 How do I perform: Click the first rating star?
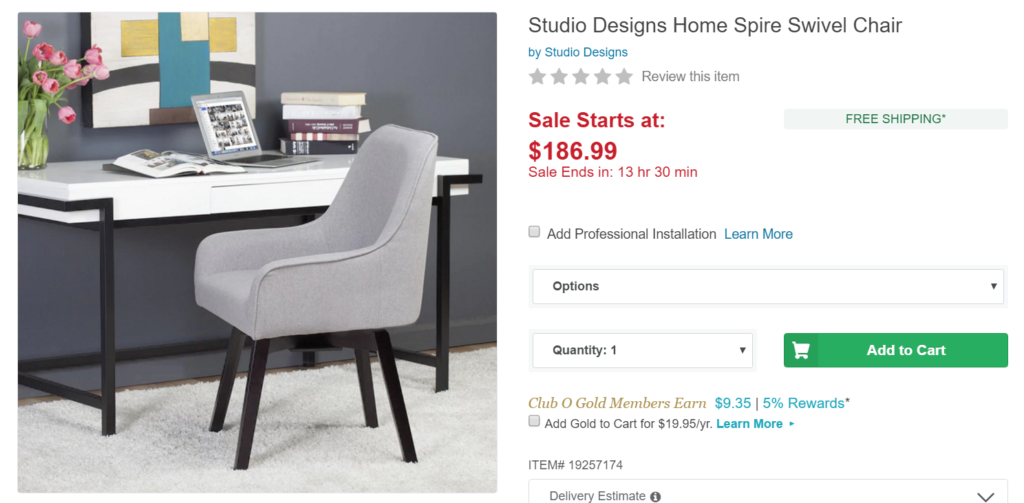coord(537,76)
